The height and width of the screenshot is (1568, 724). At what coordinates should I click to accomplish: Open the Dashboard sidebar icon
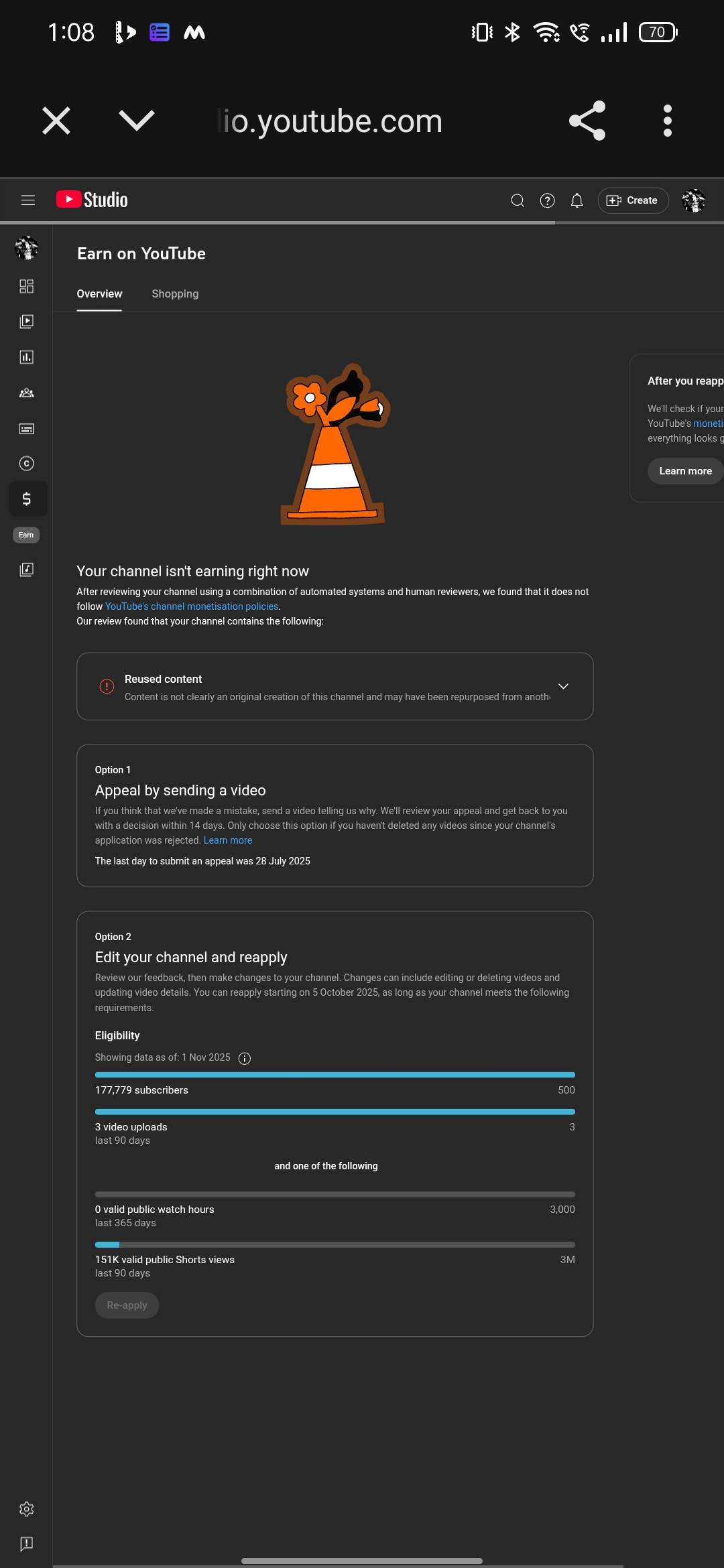coord(26,286)
